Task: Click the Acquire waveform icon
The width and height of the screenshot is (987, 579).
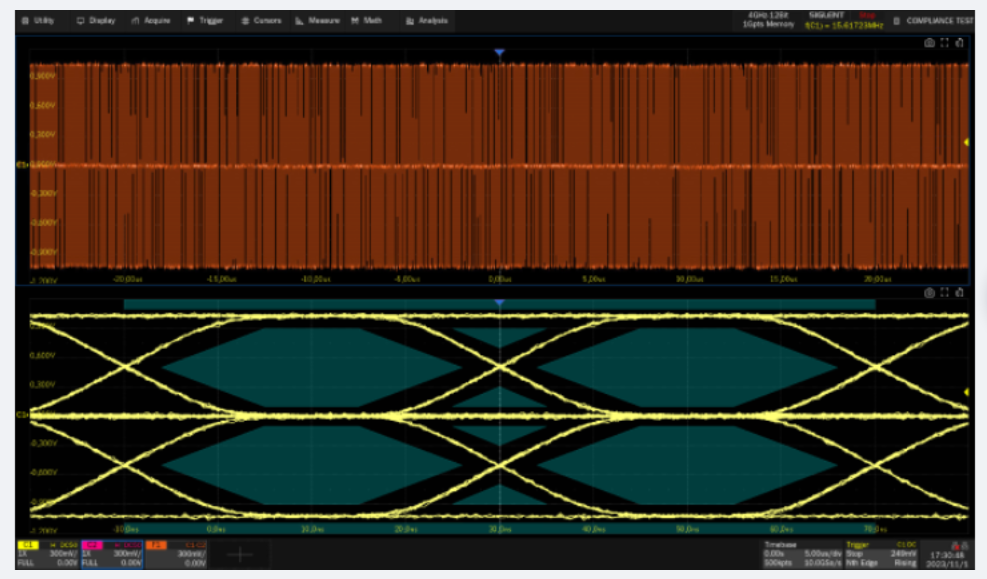Action: [135, 21]
